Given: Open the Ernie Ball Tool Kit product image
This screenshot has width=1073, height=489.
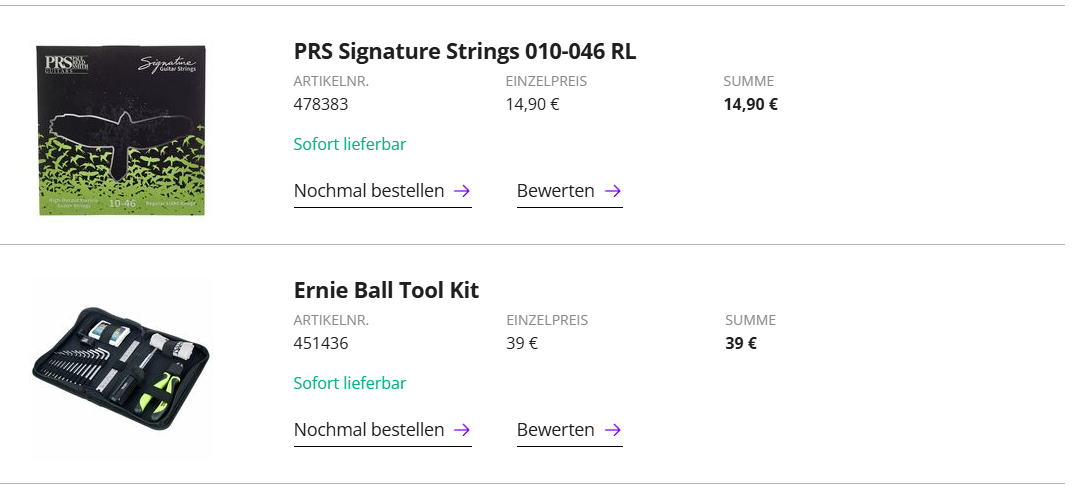Looking at the screenshot, I should (x=121, y=368).
